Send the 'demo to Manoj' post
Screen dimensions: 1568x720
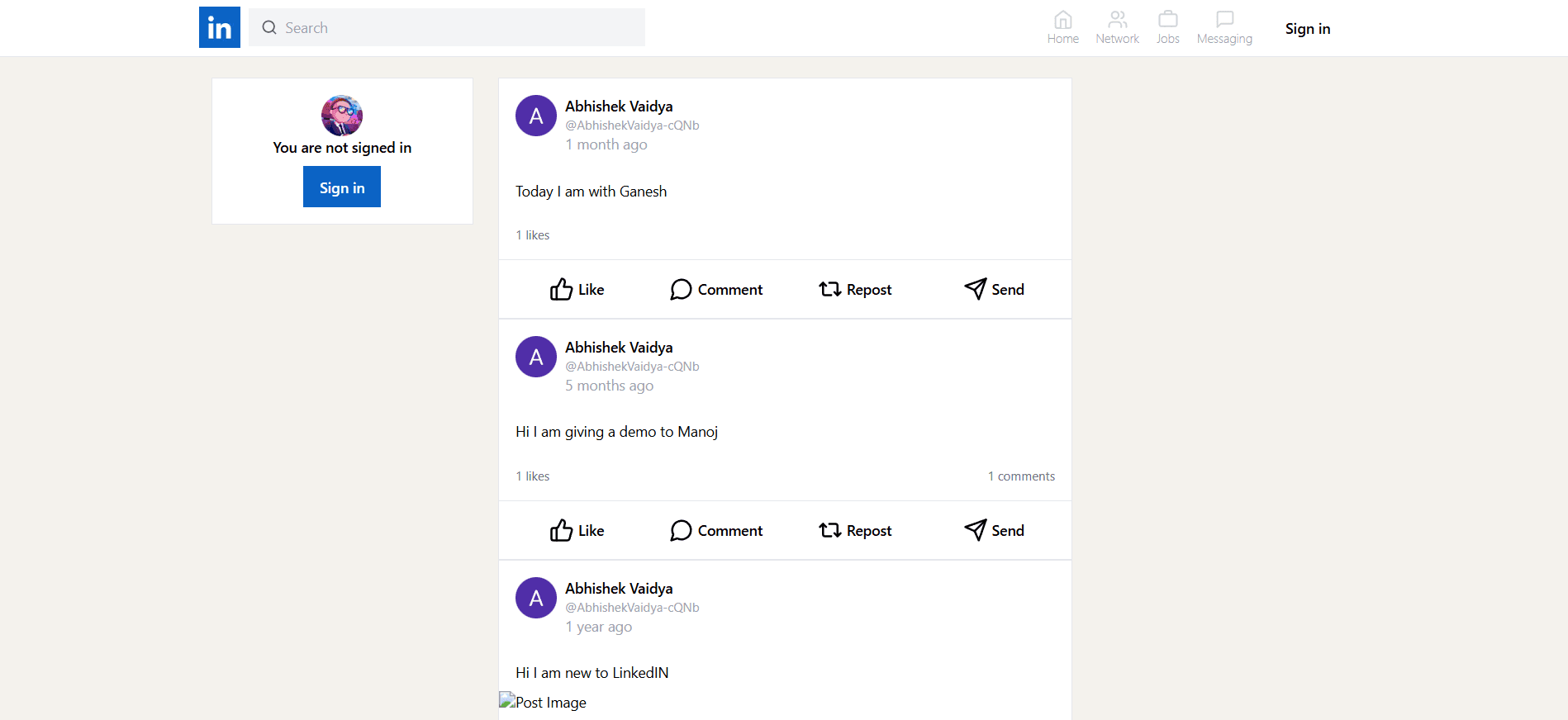pos(994,531)
